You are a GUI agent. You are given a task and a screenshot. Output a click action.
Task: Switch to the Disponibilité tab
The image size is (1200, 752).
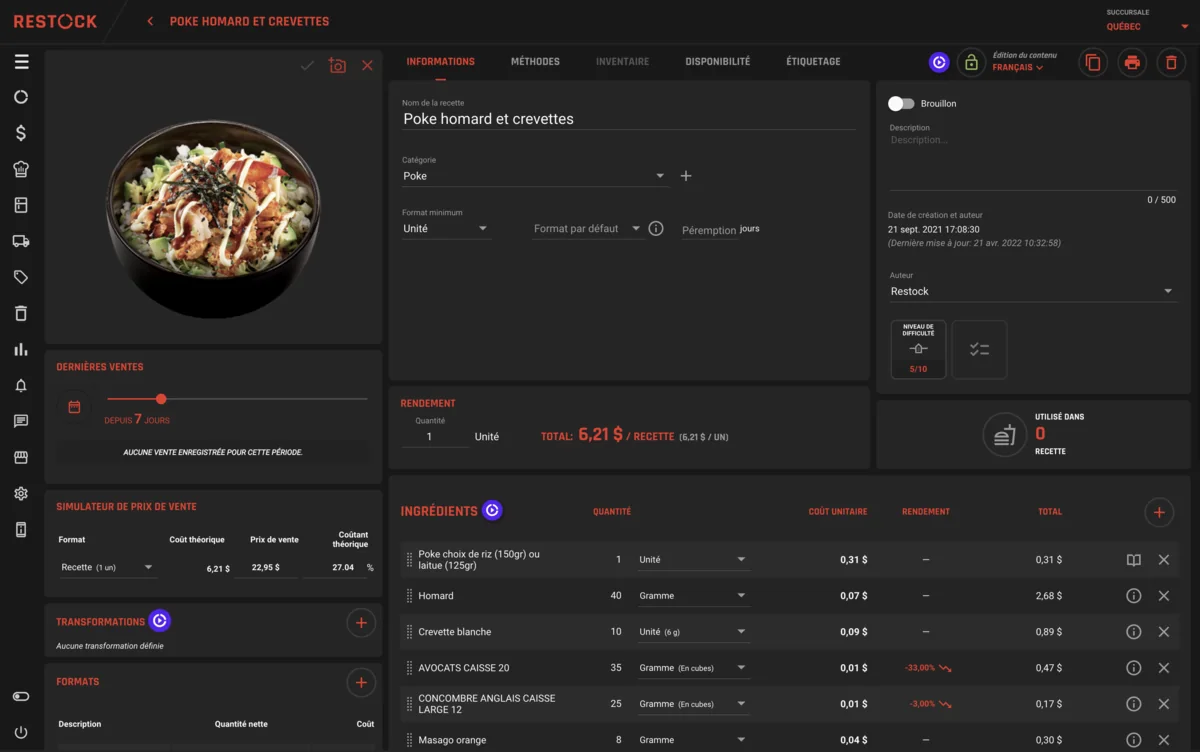pos(717,61)
